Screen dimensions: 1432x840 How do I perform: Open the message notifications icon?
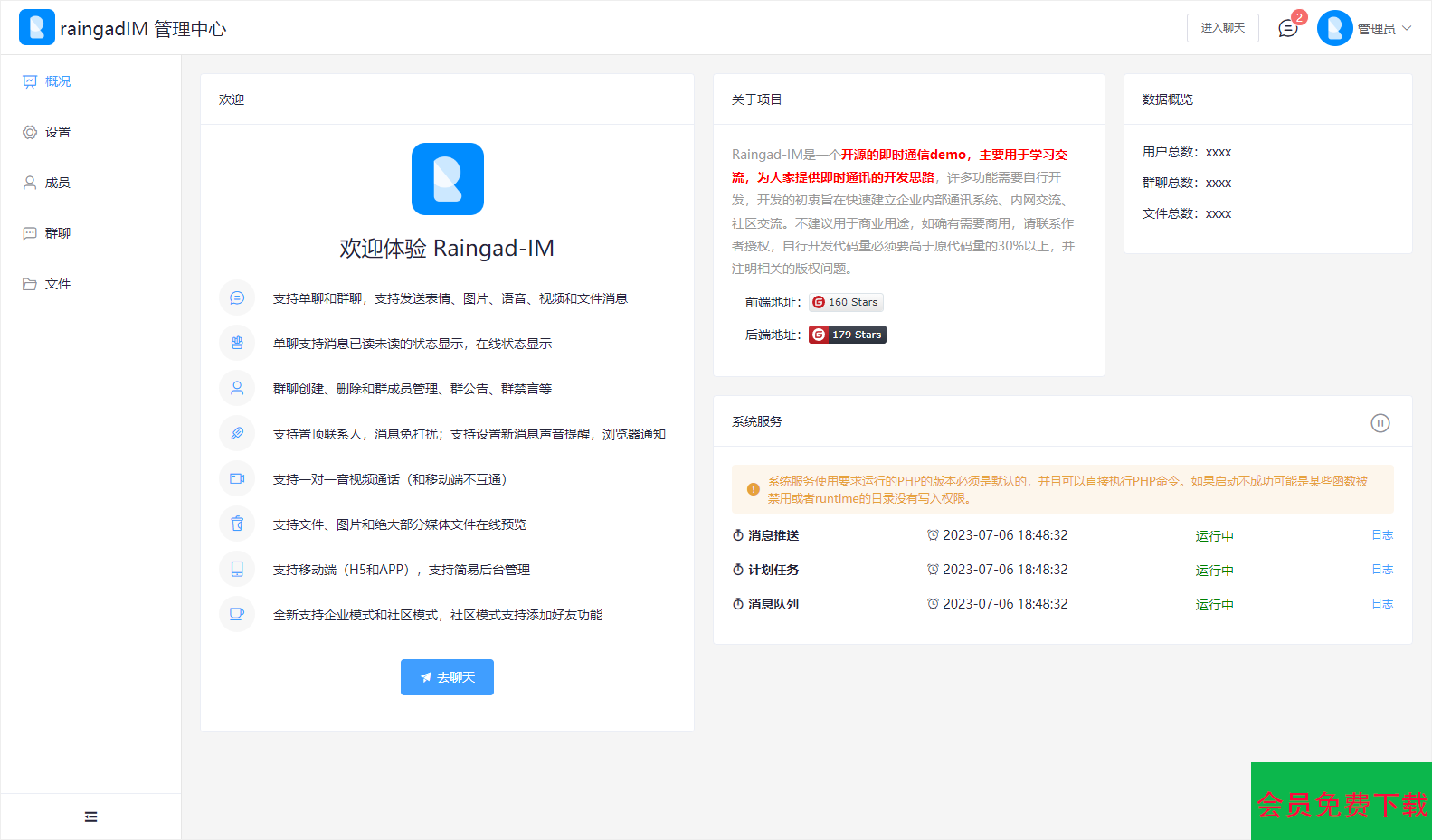point(1287,29)
